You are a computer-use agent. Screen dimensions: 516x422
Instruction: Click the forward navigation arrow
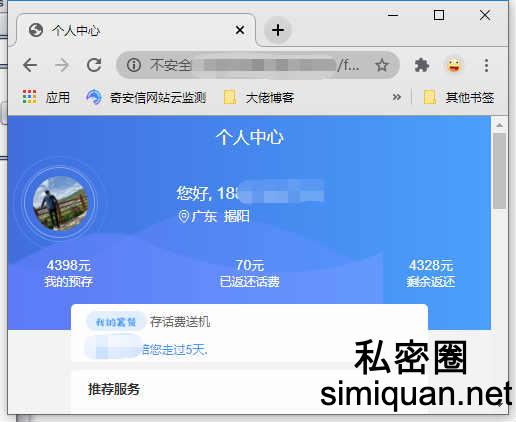coord(62,65)
